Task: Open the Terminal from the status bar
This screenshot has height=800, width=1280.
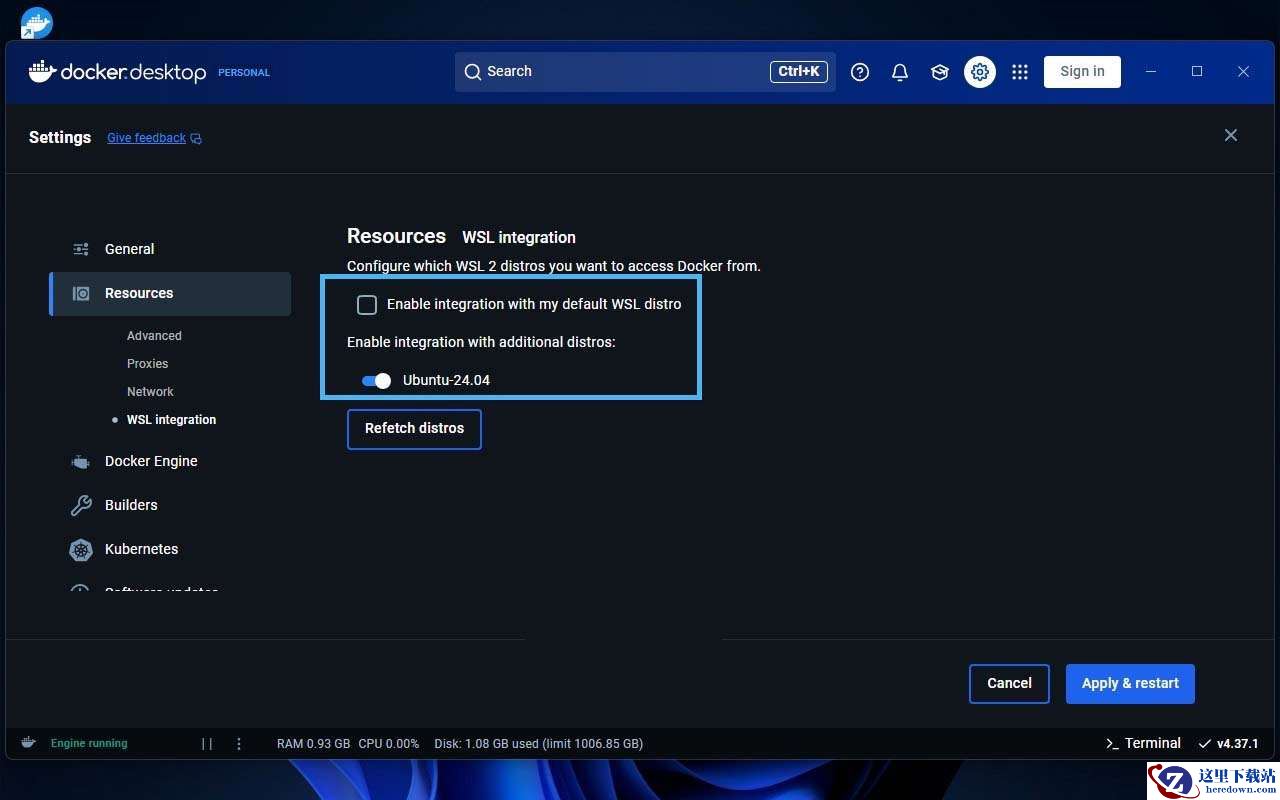Action: point(1143,743)
